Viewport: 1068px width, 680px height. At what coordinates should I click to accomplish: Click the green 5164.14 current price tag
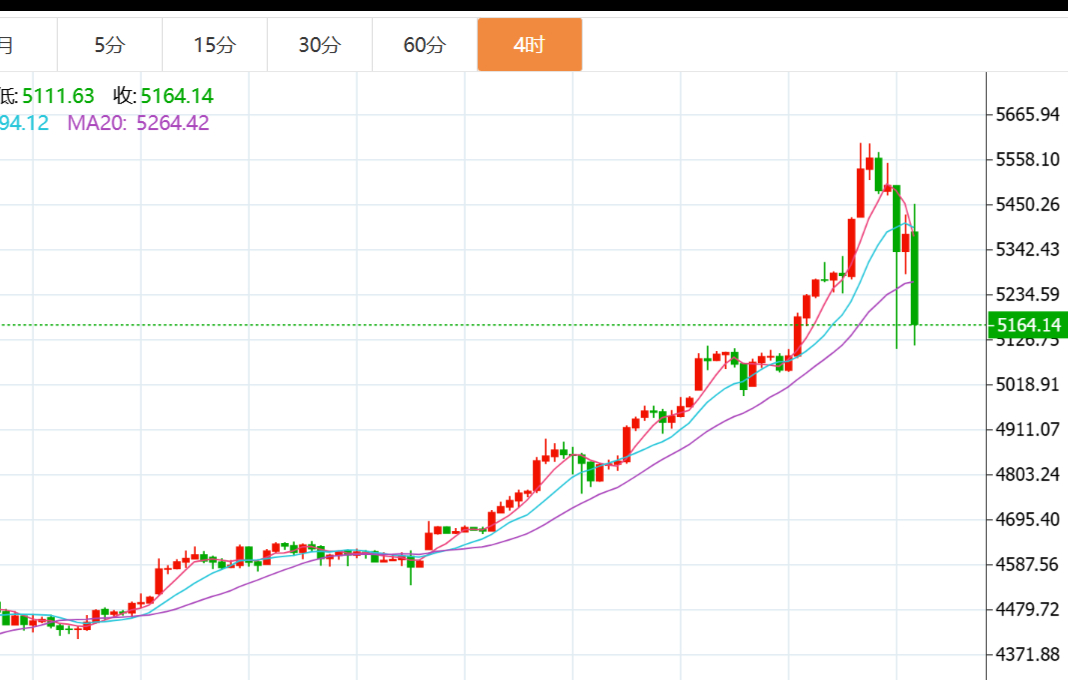tap(1027, 325)
